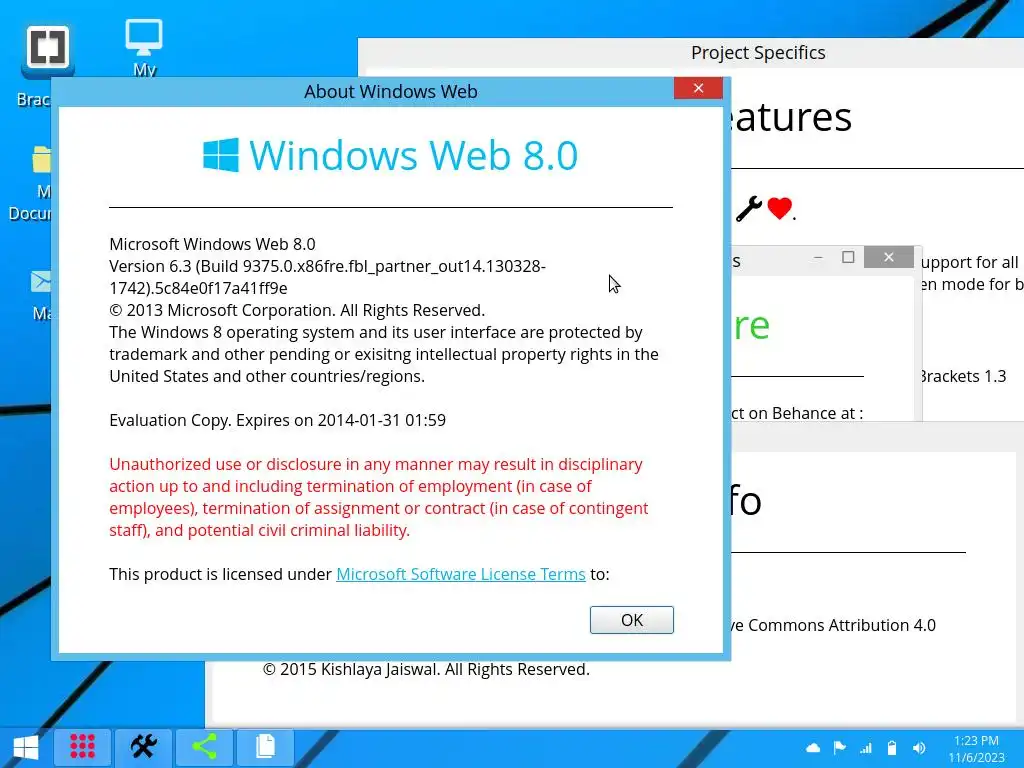This screenshot has height=768, width=1024.
Task: Click the green share taskbar icon
Action: 204,746
